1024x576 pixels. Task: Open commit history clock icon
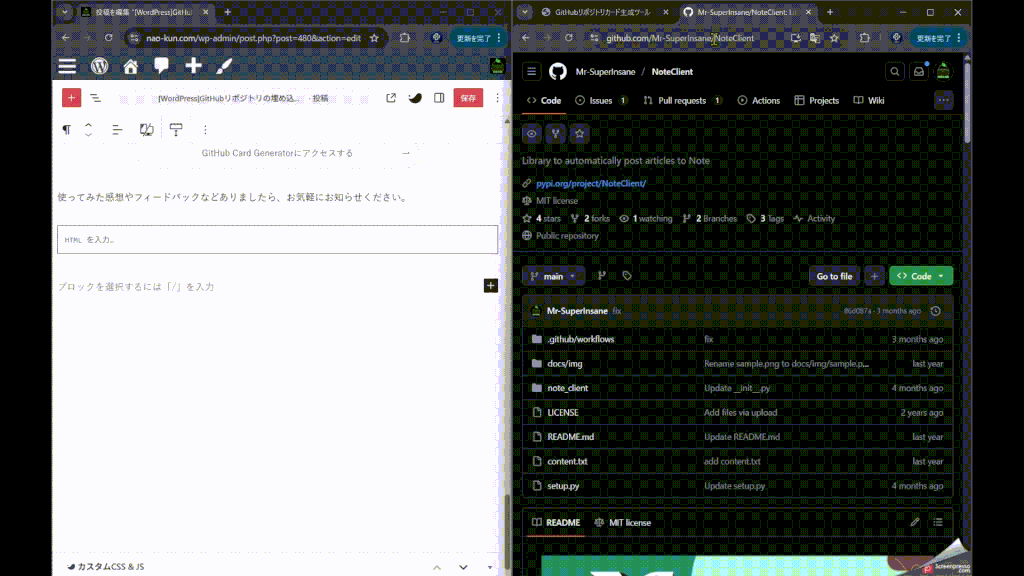935,312
